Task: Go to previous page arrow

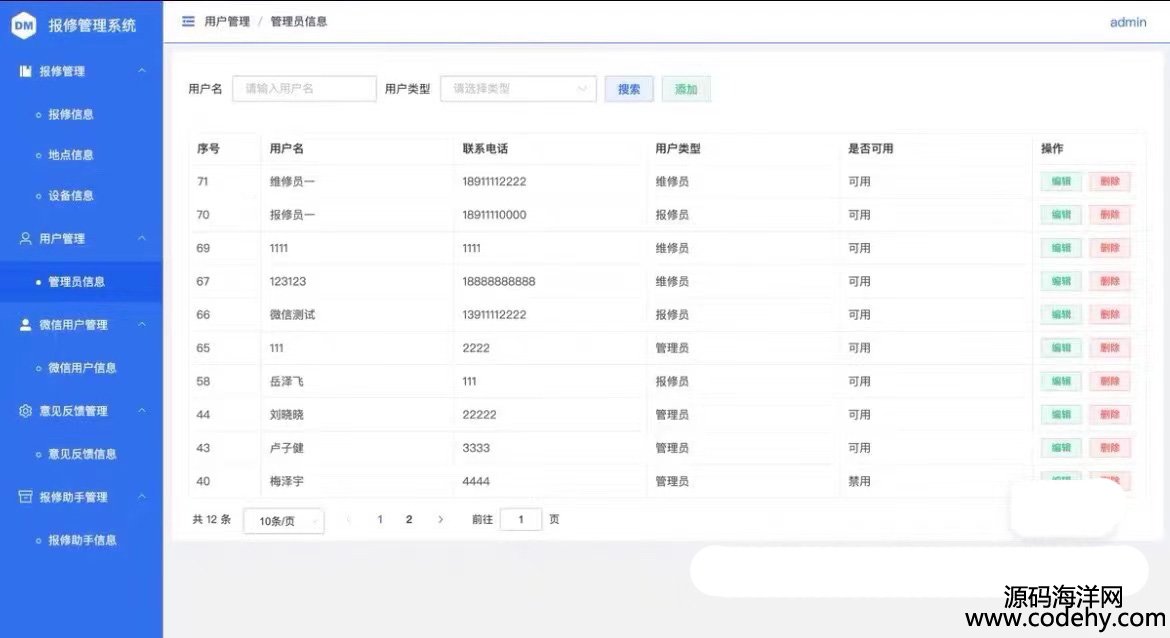Action: coord(349,519)
